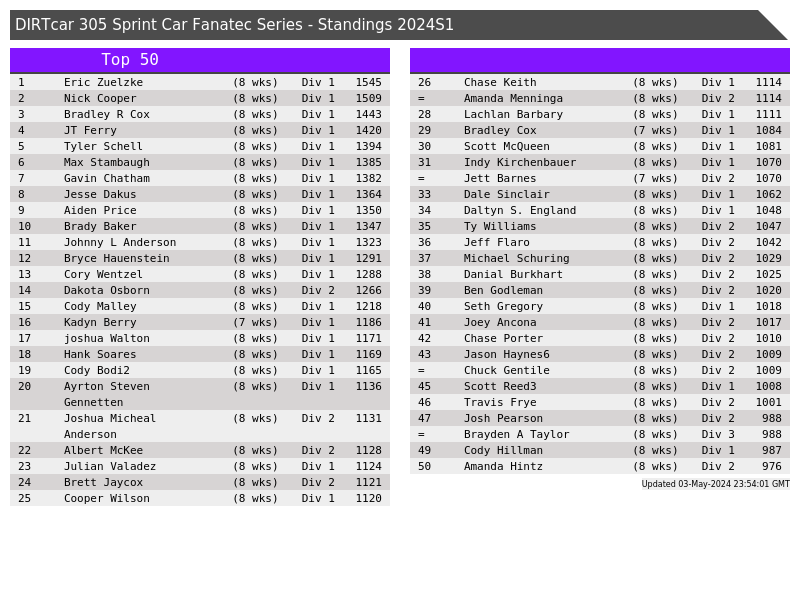The height and width of the screenshot is (600, 800).
Task: Click Chase Keith's name at rank 26
Action: tap(500, 82)
